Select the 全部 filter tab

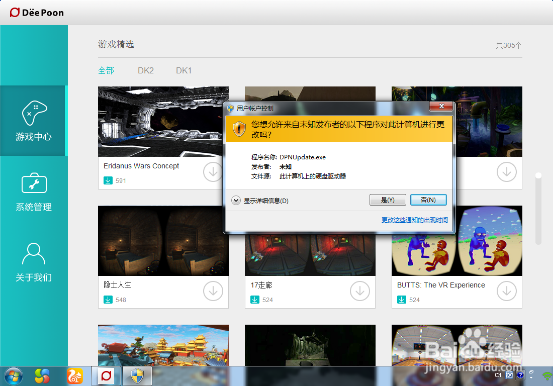click(106, 70)
